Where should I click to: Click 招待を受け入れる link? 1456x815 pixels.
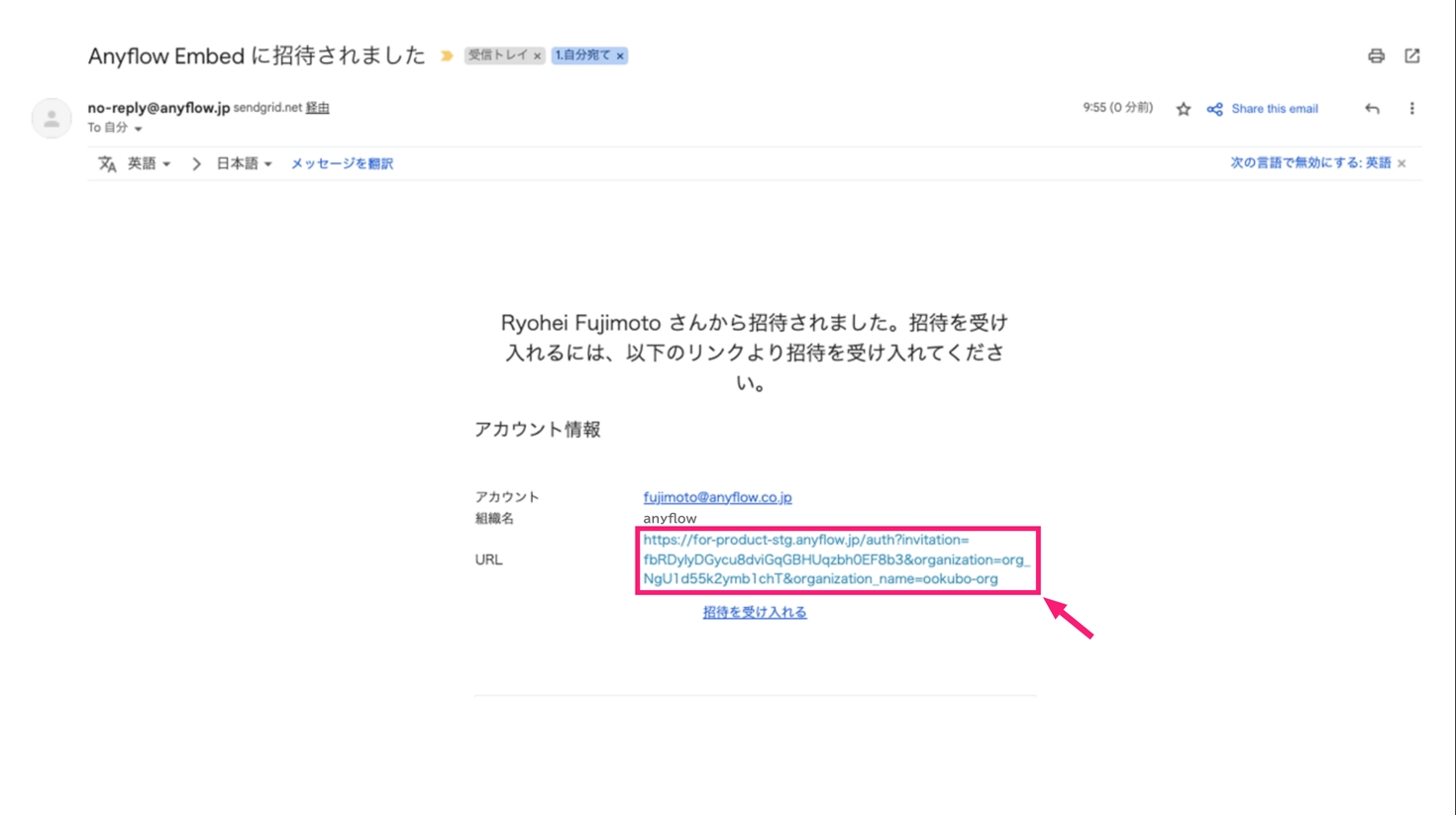tap(755, 612)
